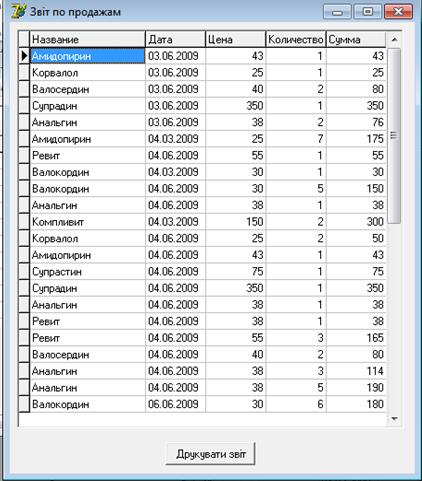Click the Сумма cell showing 114
The height and width of the screenshot is (481, 422).
point(356,371)
